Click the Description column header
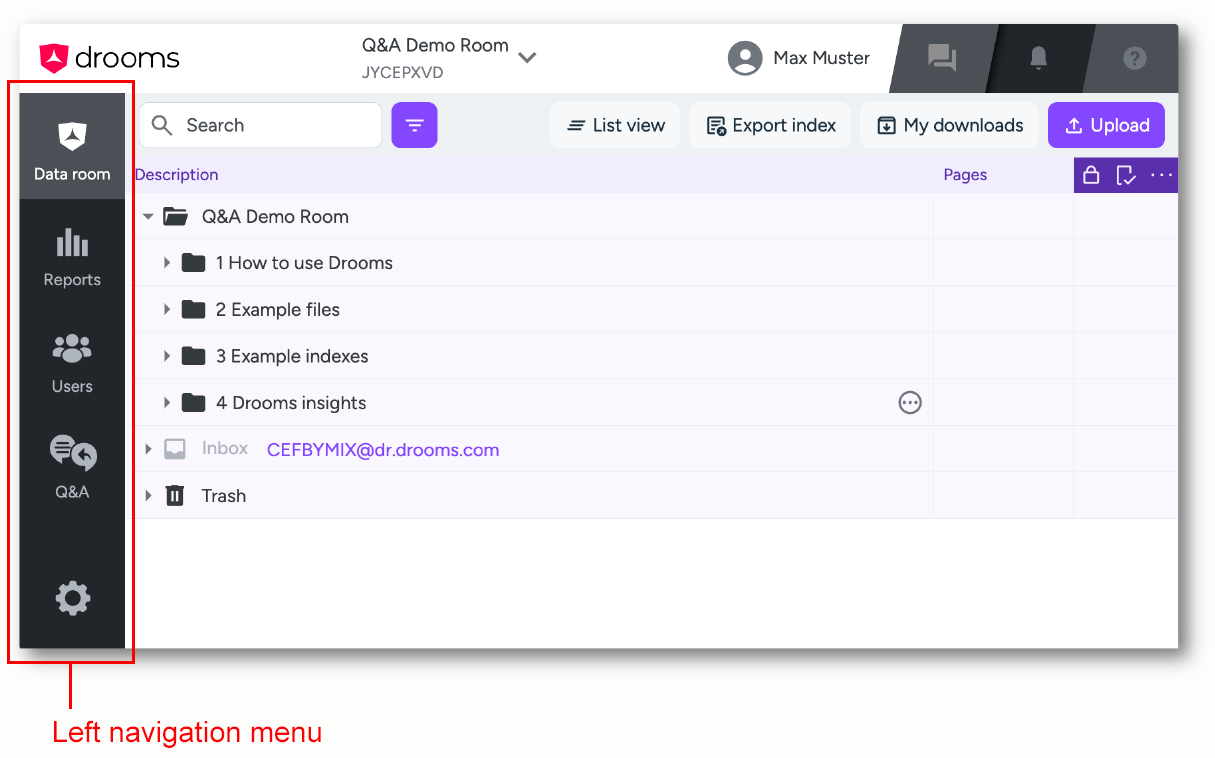The height and width of the screenshot is (758, 1215). click(177, 175)
